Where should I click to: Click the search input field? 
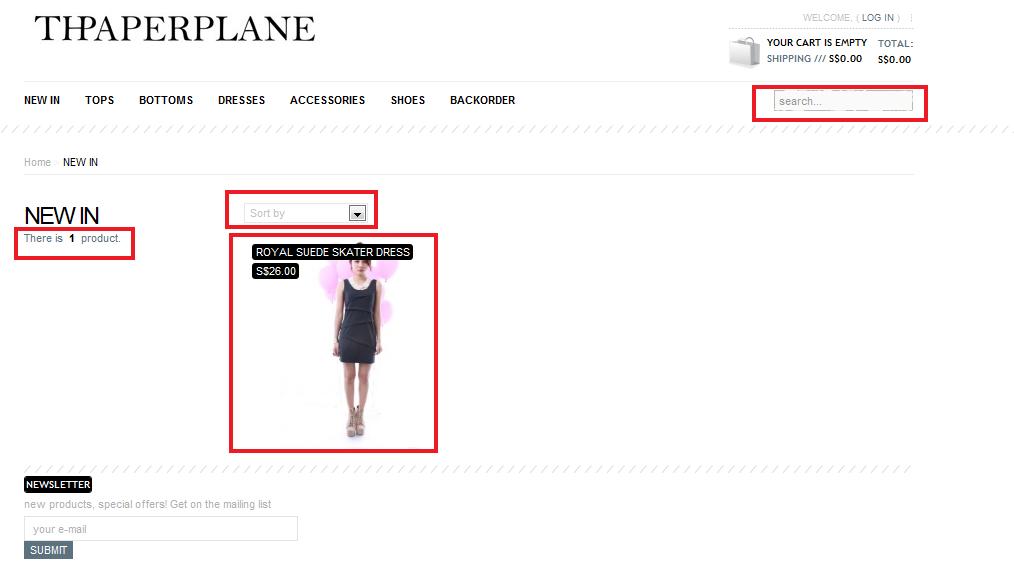pyautogui.click(x=843, y=101)
